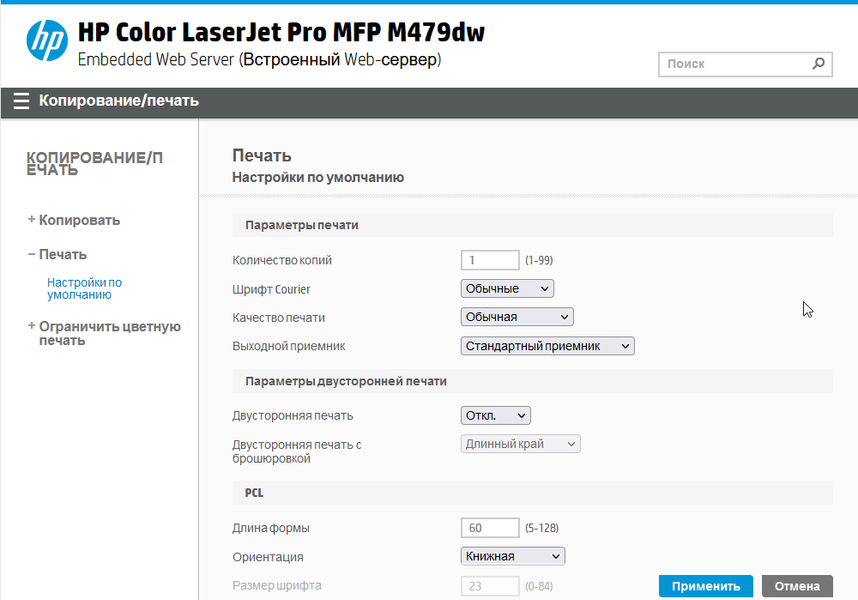Viewport: 858px width, 600px height.
Task: Click the HP logo icon
Action: [x=47, y=41]
